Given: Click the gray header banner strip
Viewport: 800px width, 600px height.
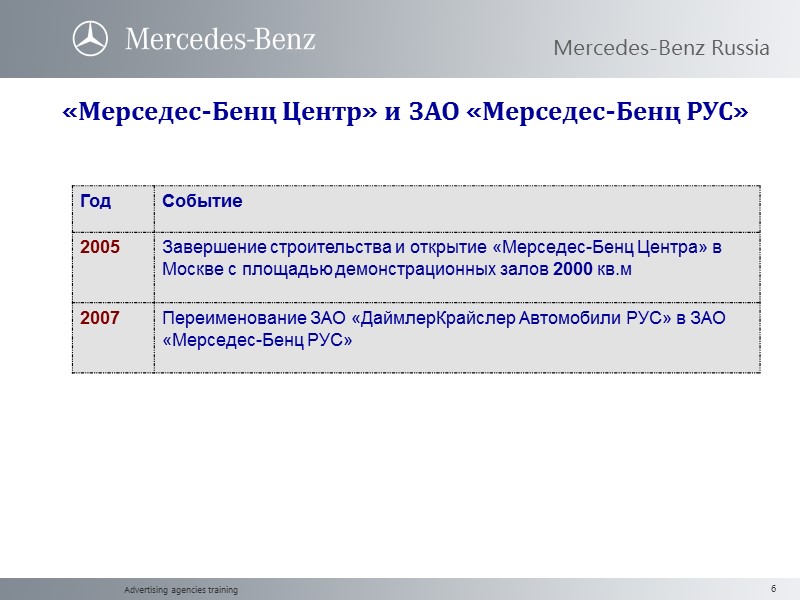Looking at the screenshot, I should (x=450, y=38).
